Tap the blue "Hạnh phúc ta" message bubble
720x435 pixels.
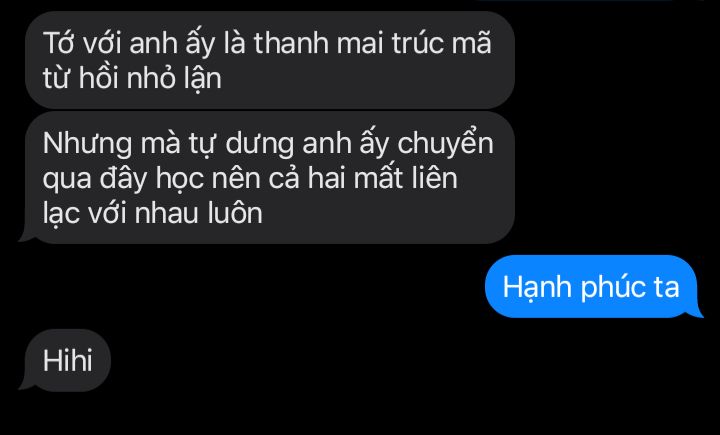click(591, 286)
